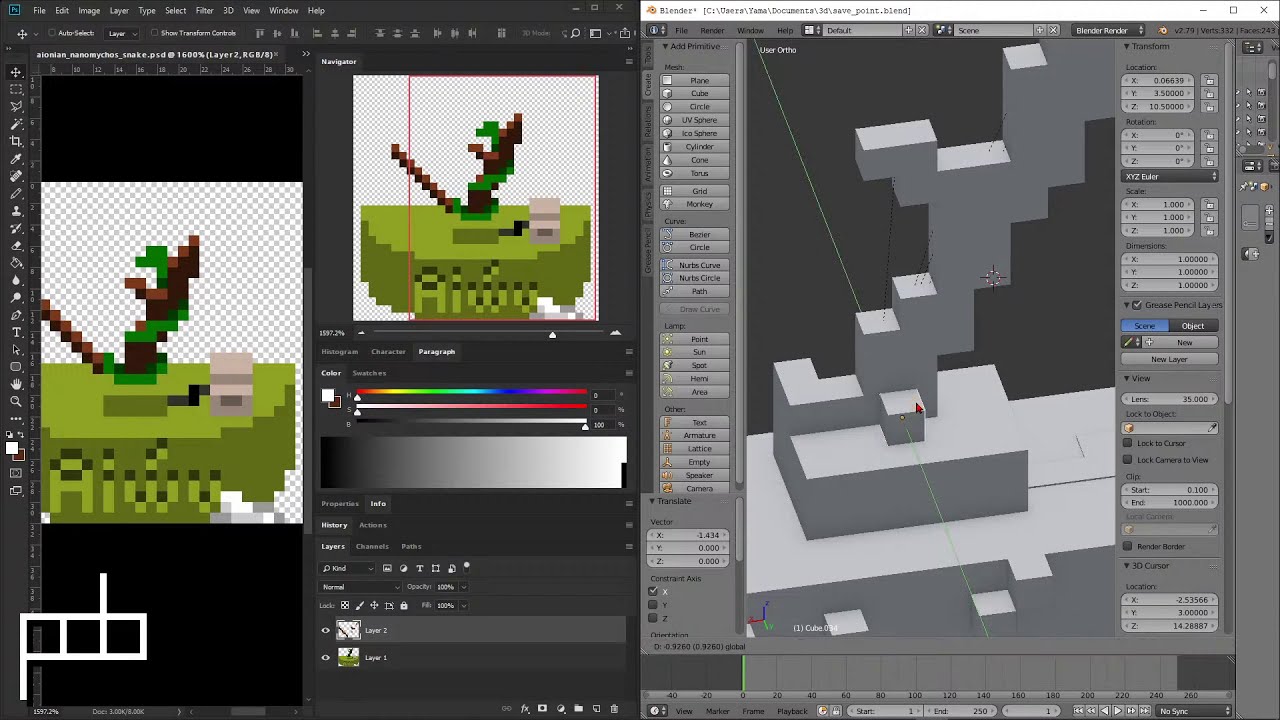Open layer blending mode Normal dropdown

tap(358, 587)
